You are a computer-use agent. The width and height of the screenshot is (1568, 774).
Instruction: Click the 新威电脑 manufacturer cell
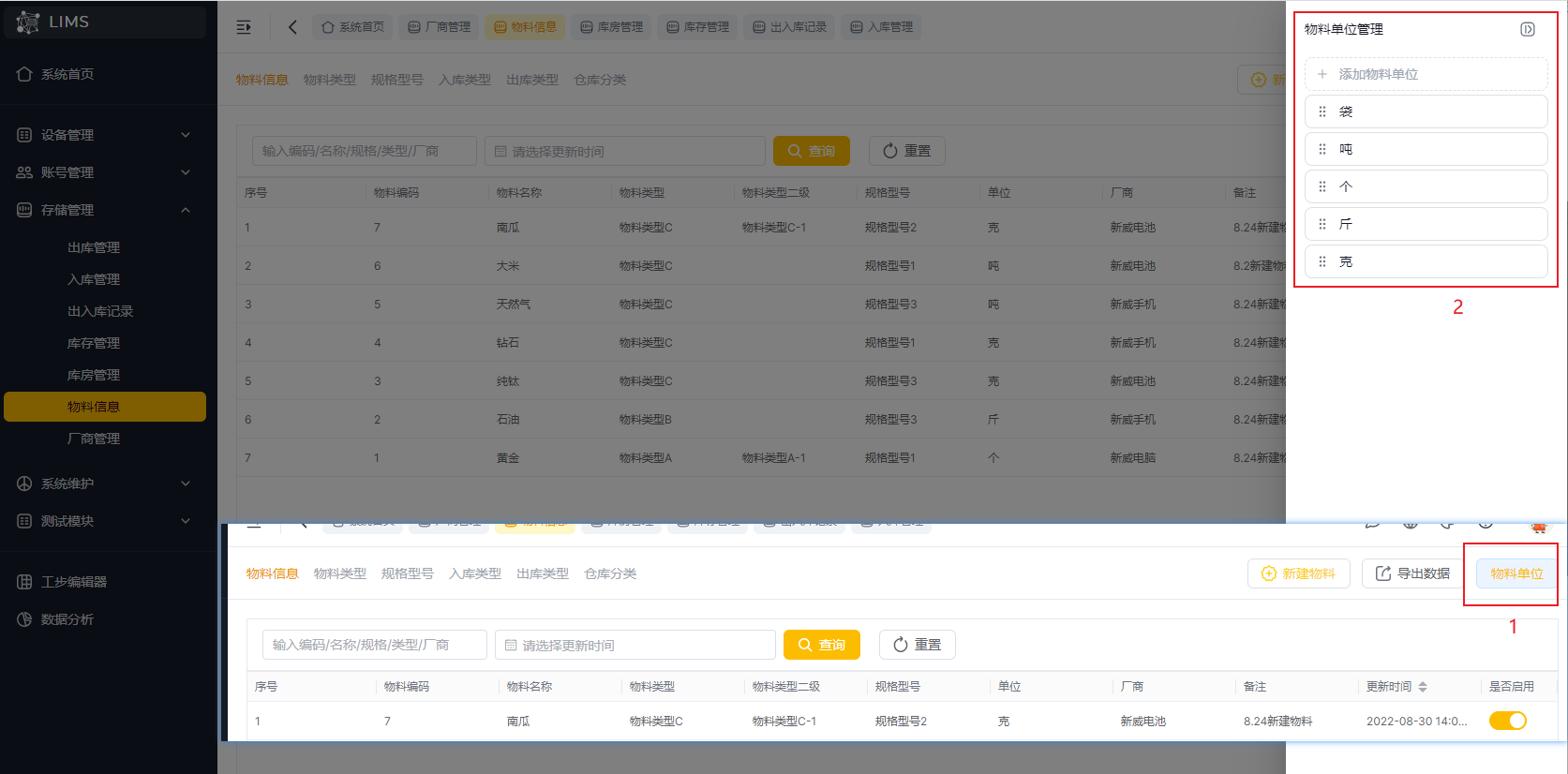point(1133,458)
